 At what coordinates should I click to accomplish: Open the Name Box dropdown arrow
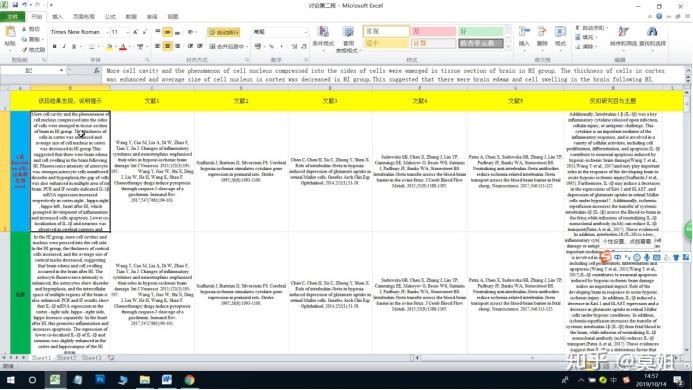(61, 70)
